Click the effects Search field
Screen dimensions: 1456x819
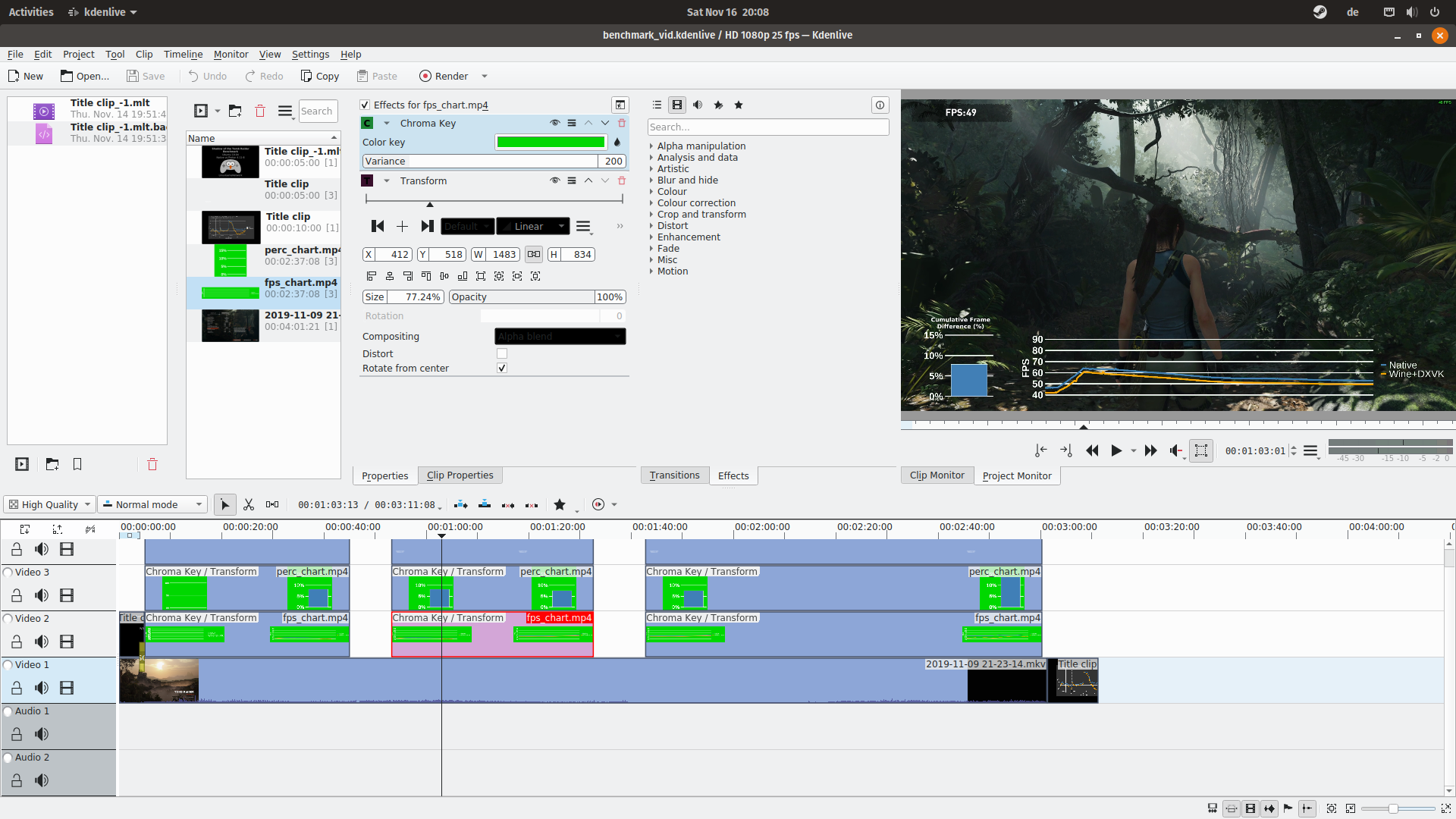[768, 127]
